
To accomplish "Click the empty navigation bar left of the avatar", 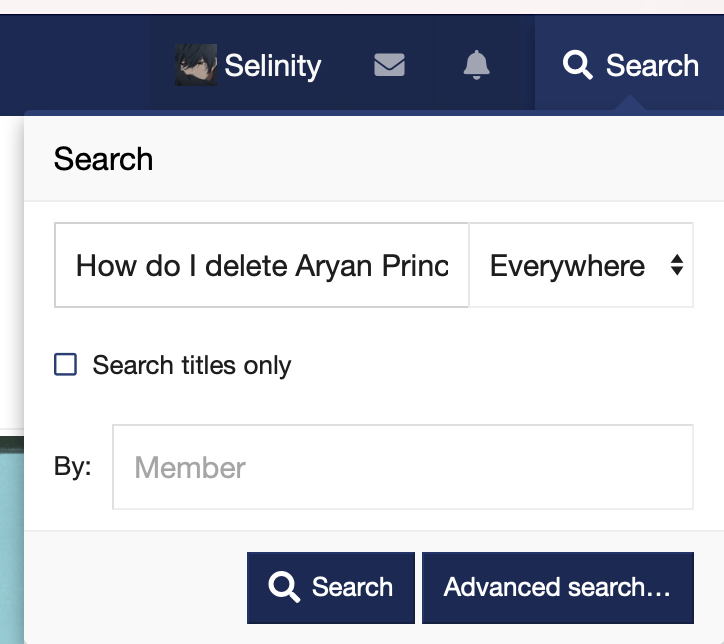I will coord(75,65).
